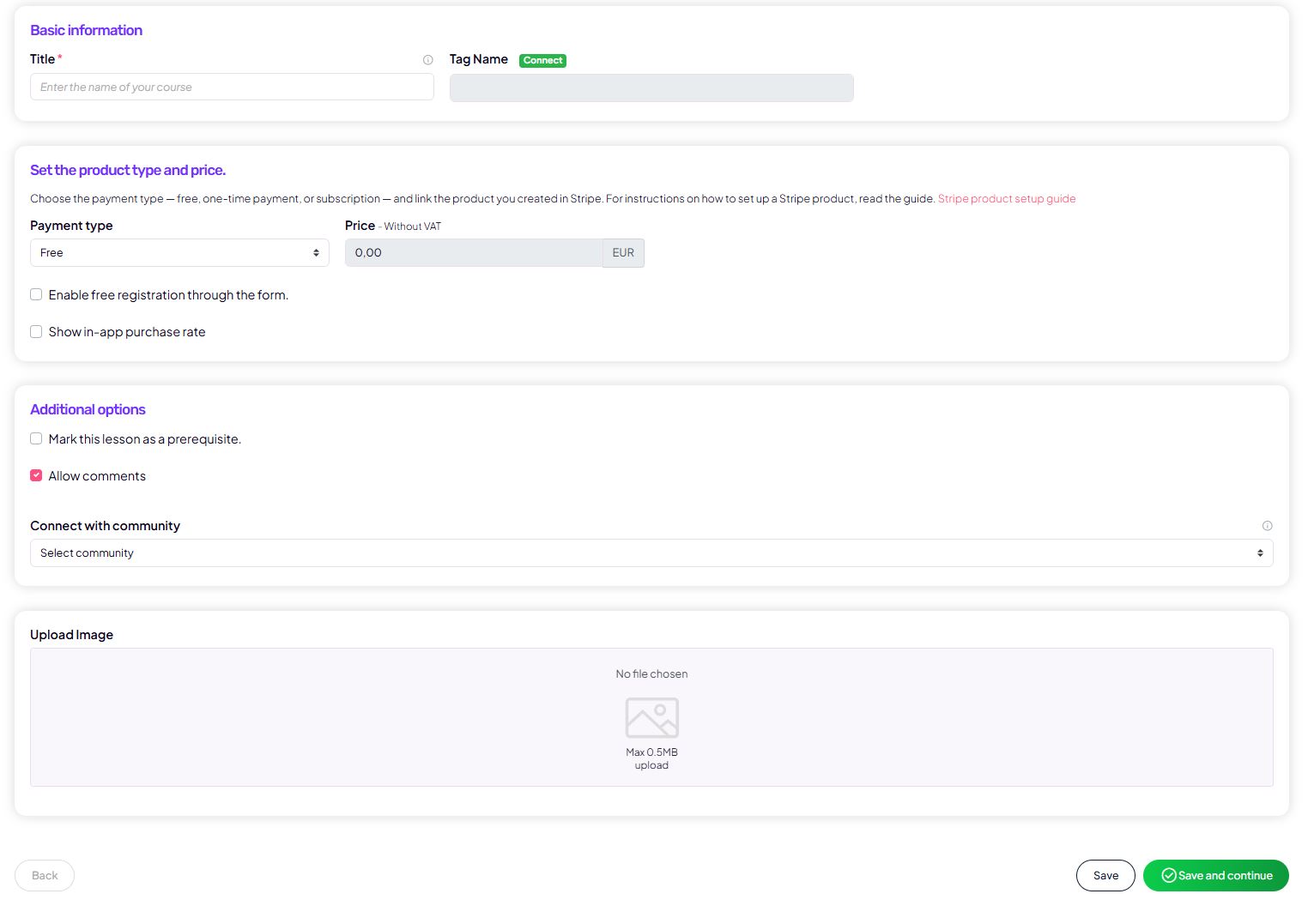
Task: Uncheck the Allow comments checkbox
Action: coord(36,476)
